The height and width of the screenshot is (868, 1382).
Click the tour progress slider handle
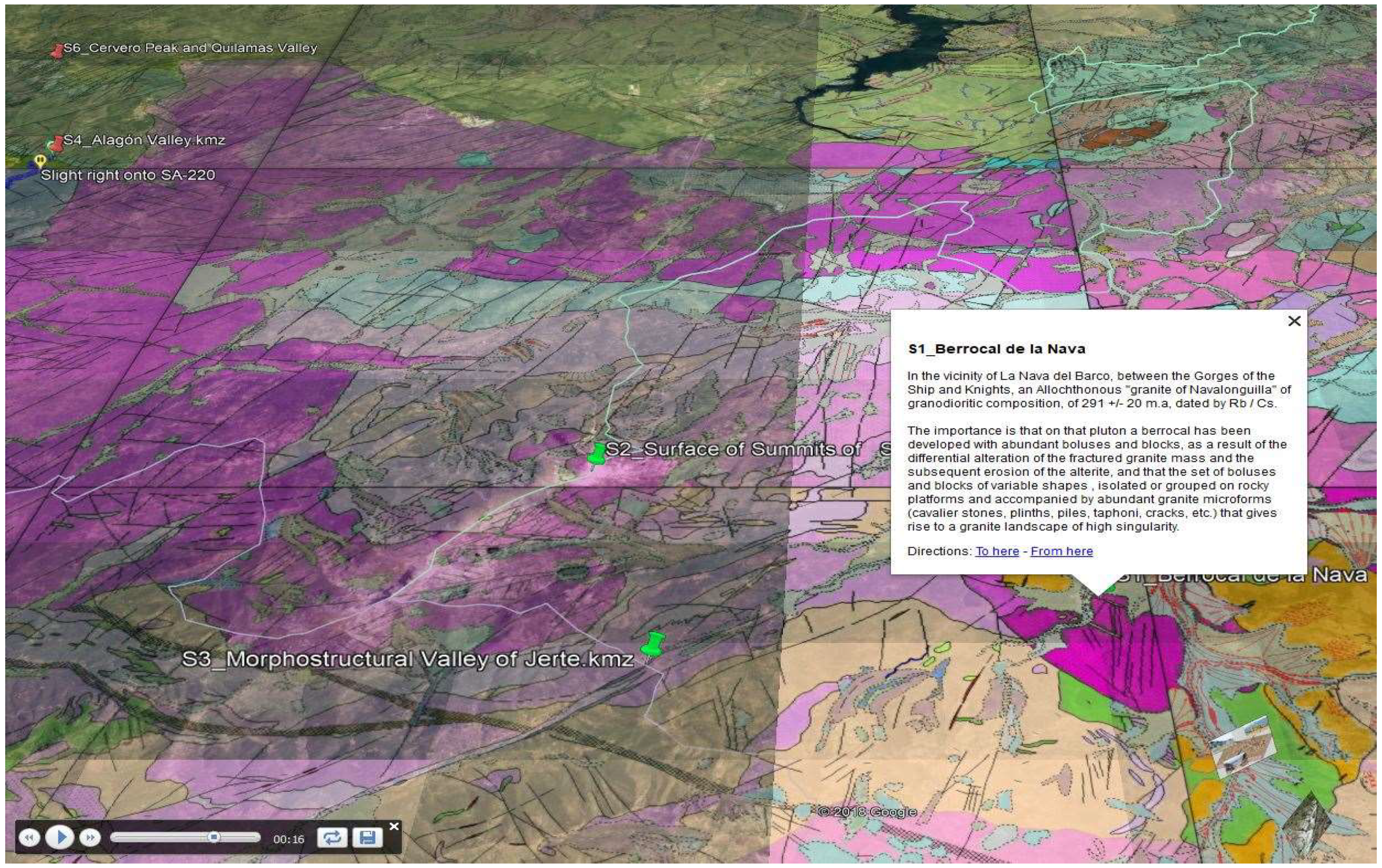[x=214, y=837]
